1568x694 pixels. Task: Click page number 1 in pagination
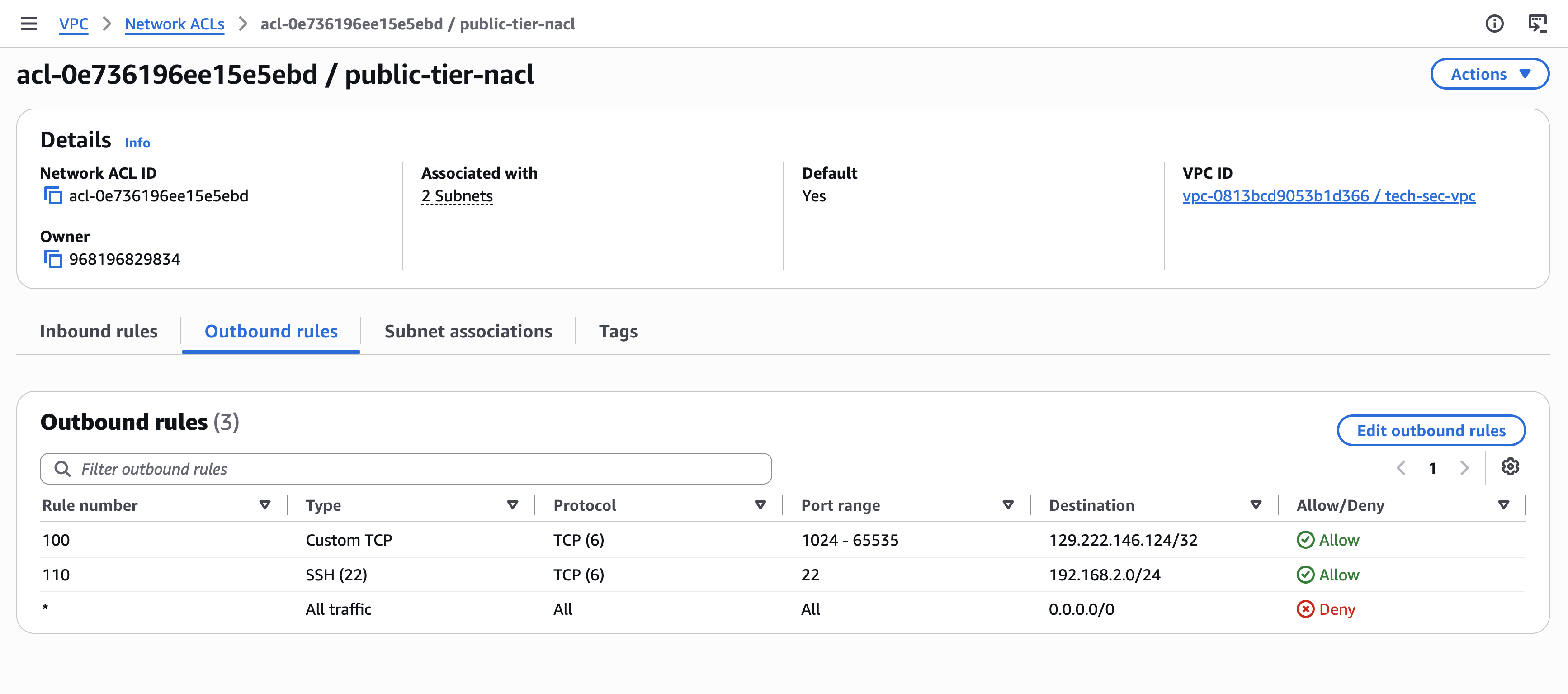[x=1432, y=468]
